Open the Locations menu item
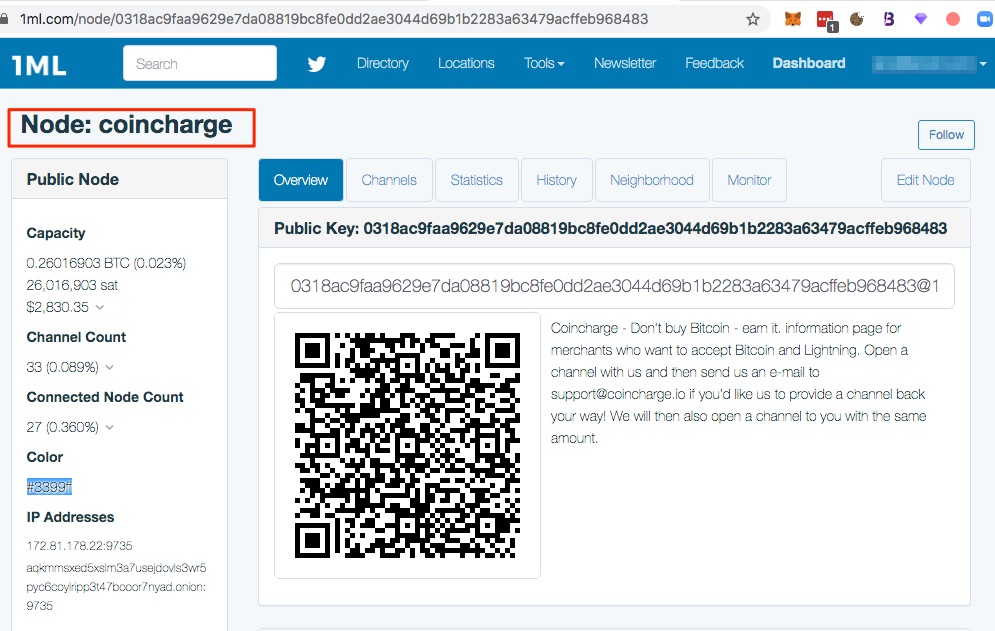Screen dimensions: 995x631 [x=466, y=63]
